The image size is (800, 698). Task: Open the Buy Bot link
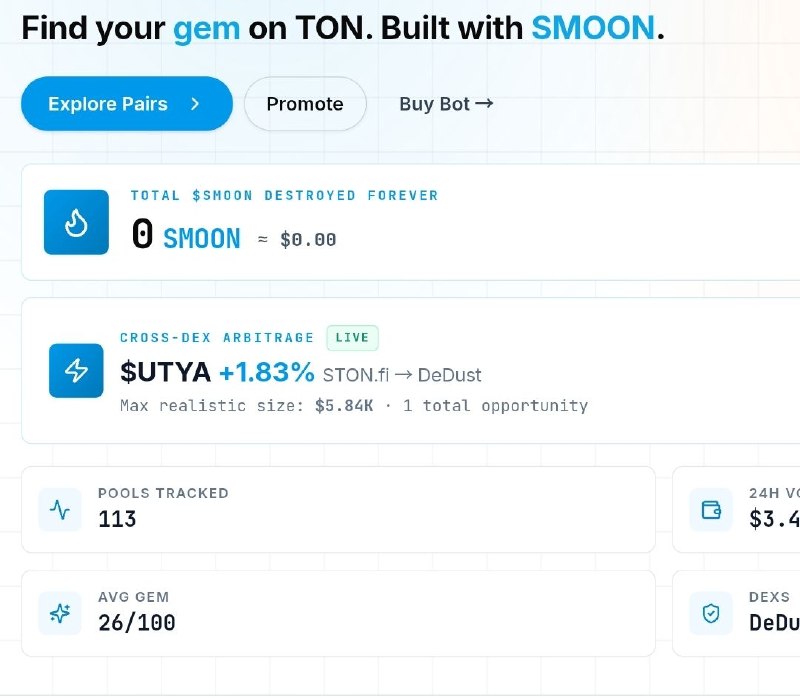pyautogui.click(x=446, y=104)
